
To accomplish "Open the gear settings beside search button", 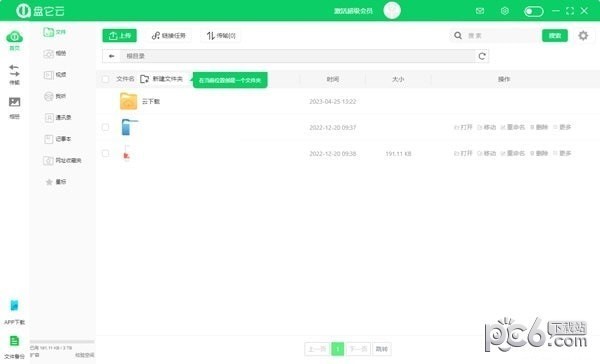I will tap(583, 36).
